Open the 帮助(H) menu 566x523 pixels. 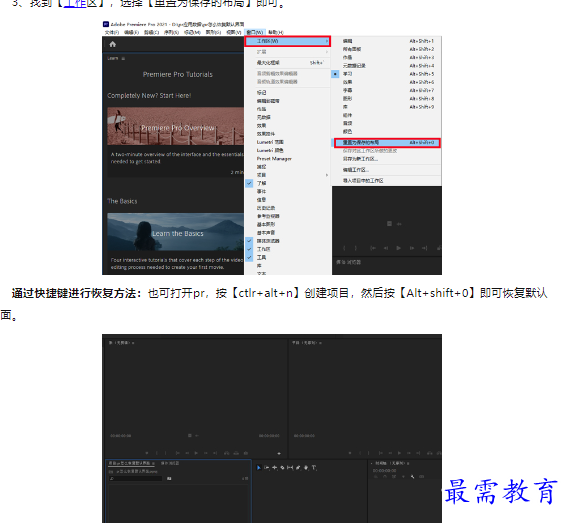pos(276,32)
